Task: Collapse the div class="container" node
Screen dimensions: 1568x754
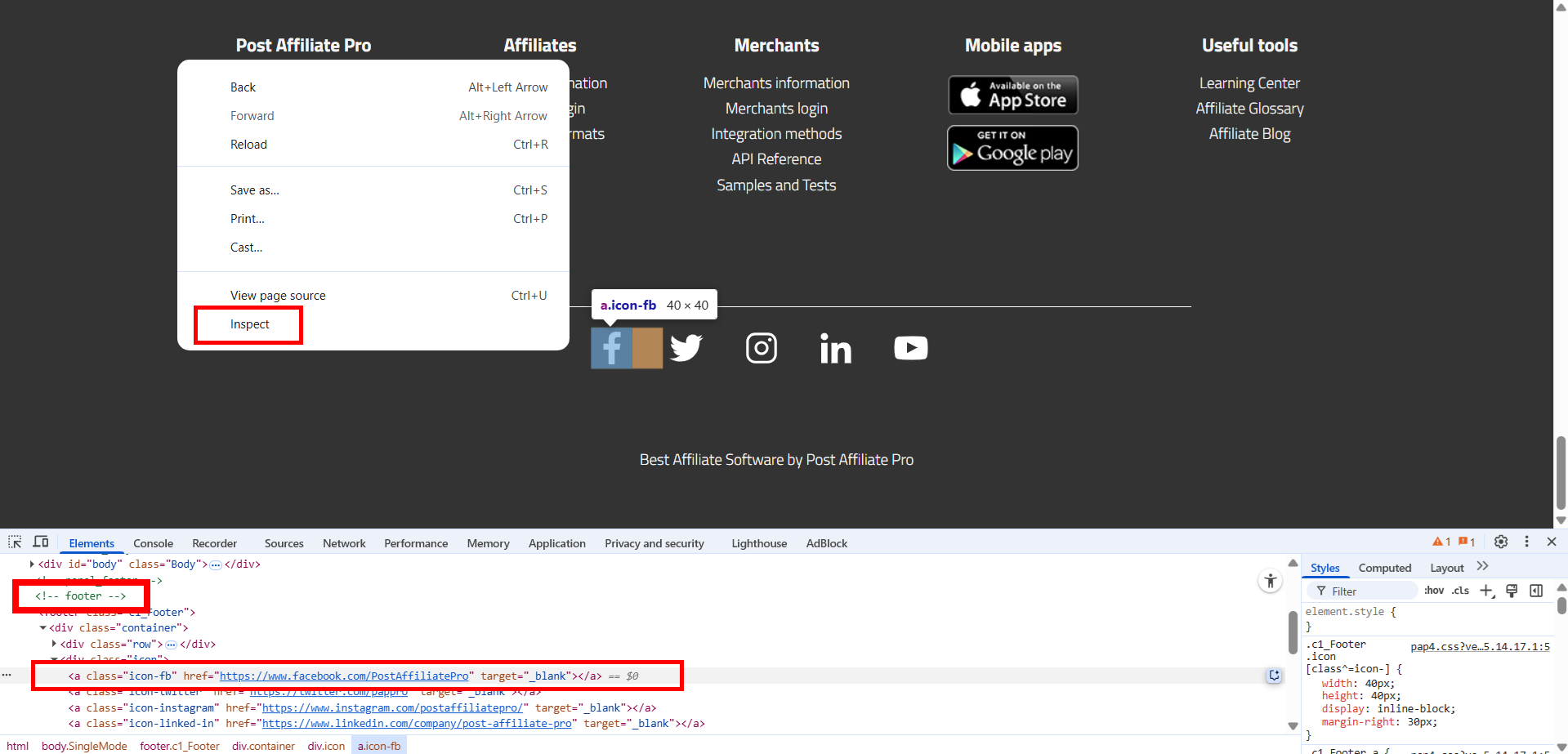Action: point(43,628)
